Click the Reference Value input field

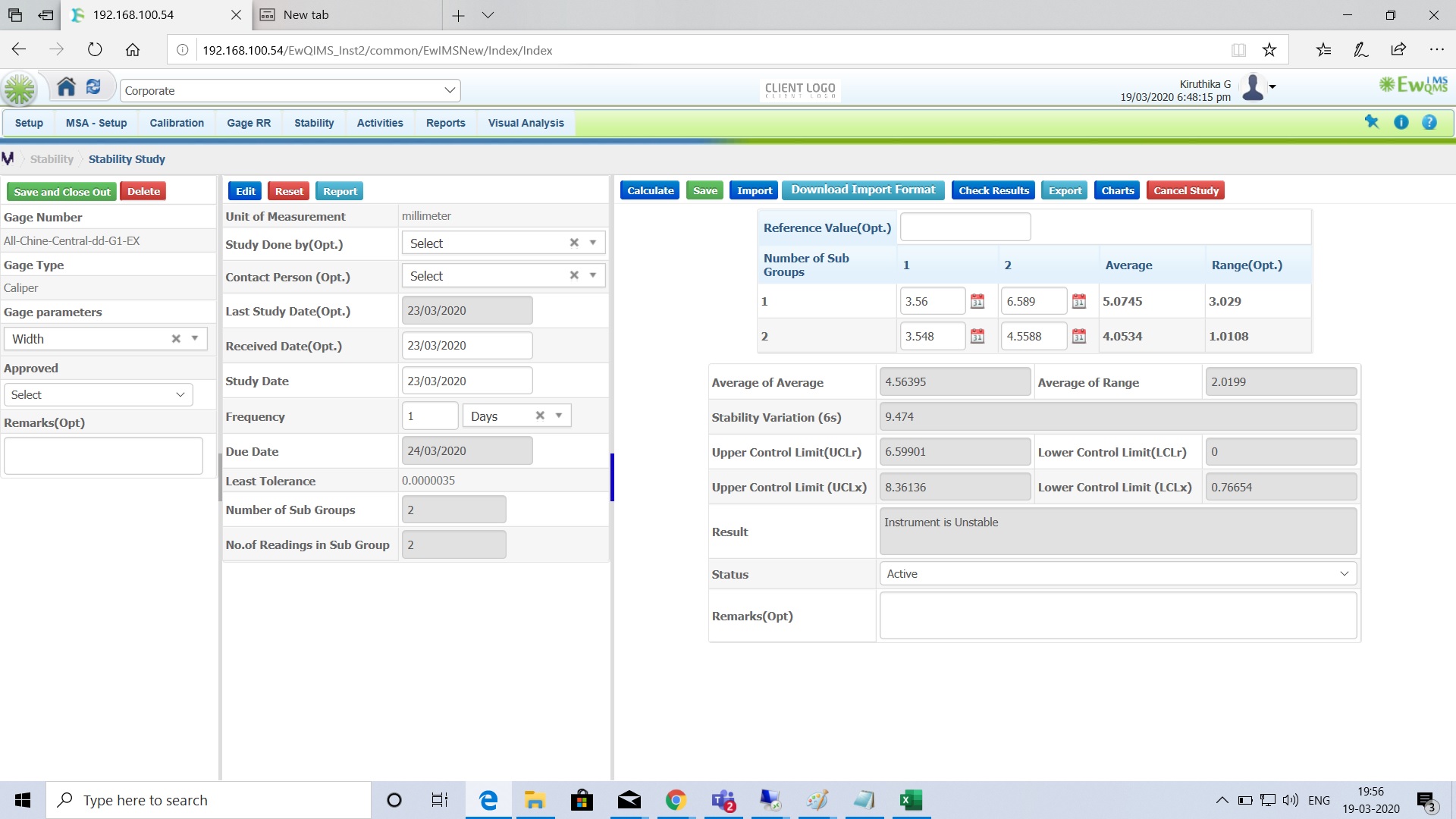coord(965,227)
